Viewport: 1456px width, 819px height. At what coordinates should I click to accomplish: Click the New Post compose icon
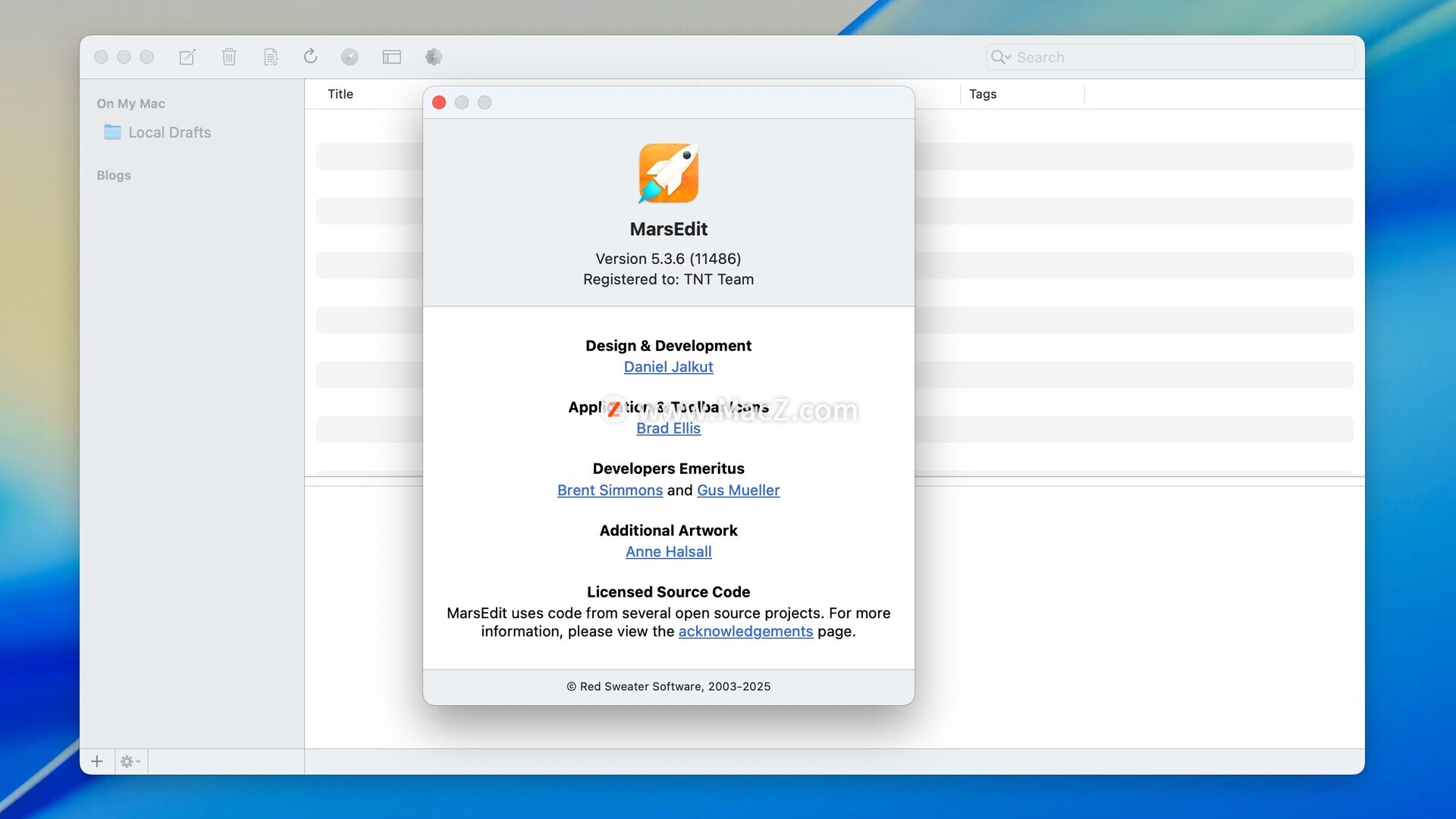click(x=187, y=57)
